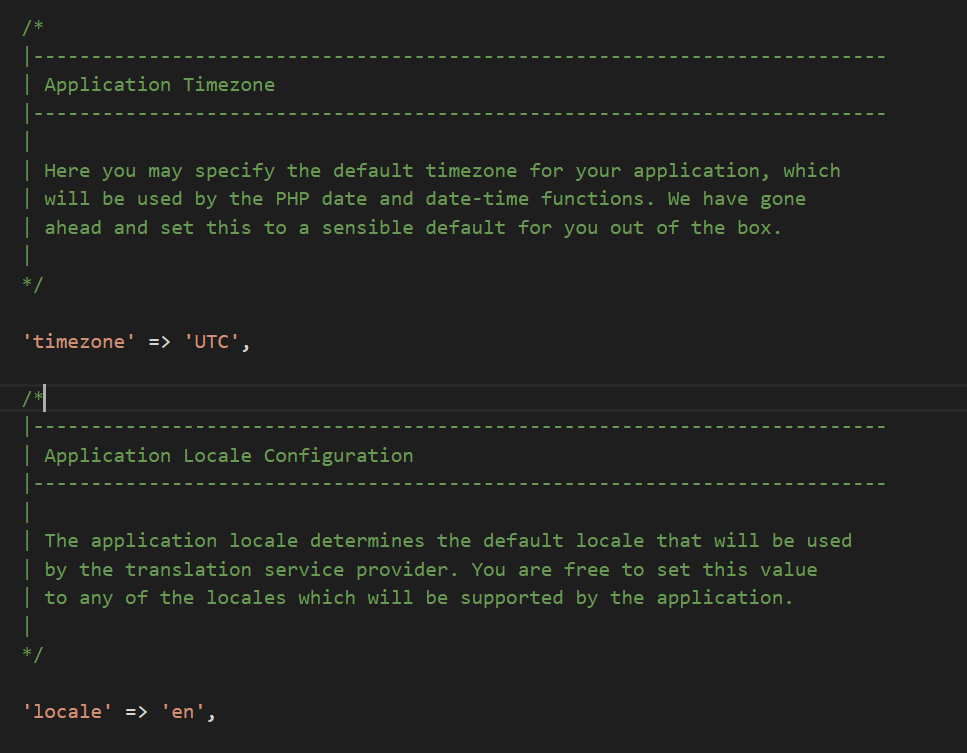The image size is (967, 753).
Task: Click the comment closer above the 'timezone' line
Action: click(32, 285)
